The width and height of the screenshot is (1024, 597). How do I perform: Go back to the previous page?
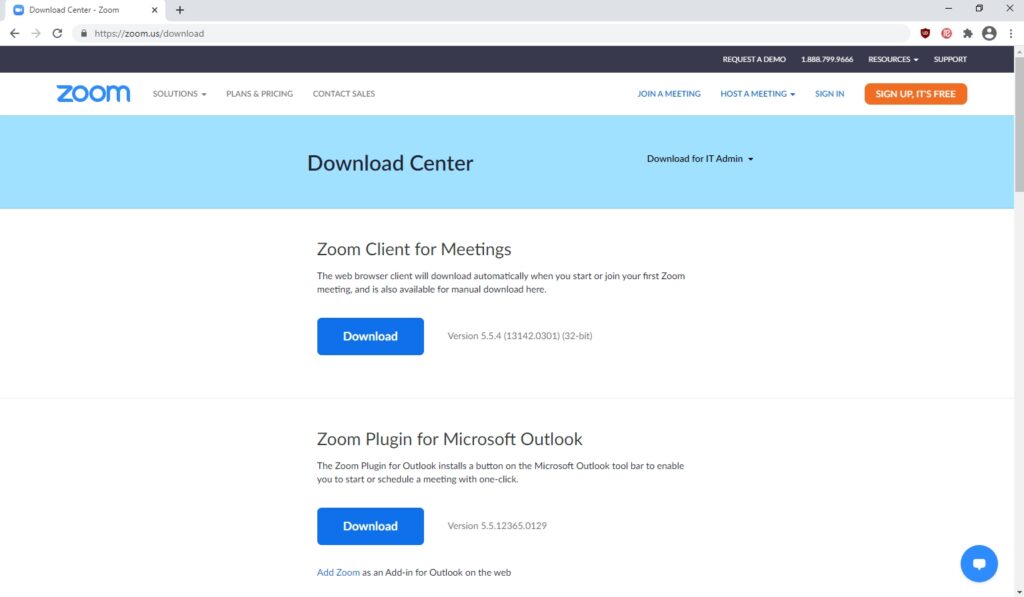coord(14,33)
